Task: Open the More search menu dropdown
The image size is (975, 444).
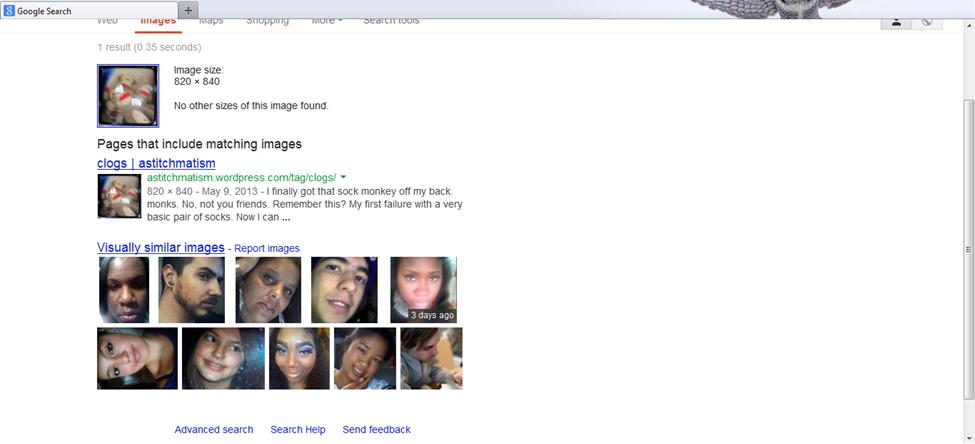Action: pyautogui.click(x=326, y=21)
